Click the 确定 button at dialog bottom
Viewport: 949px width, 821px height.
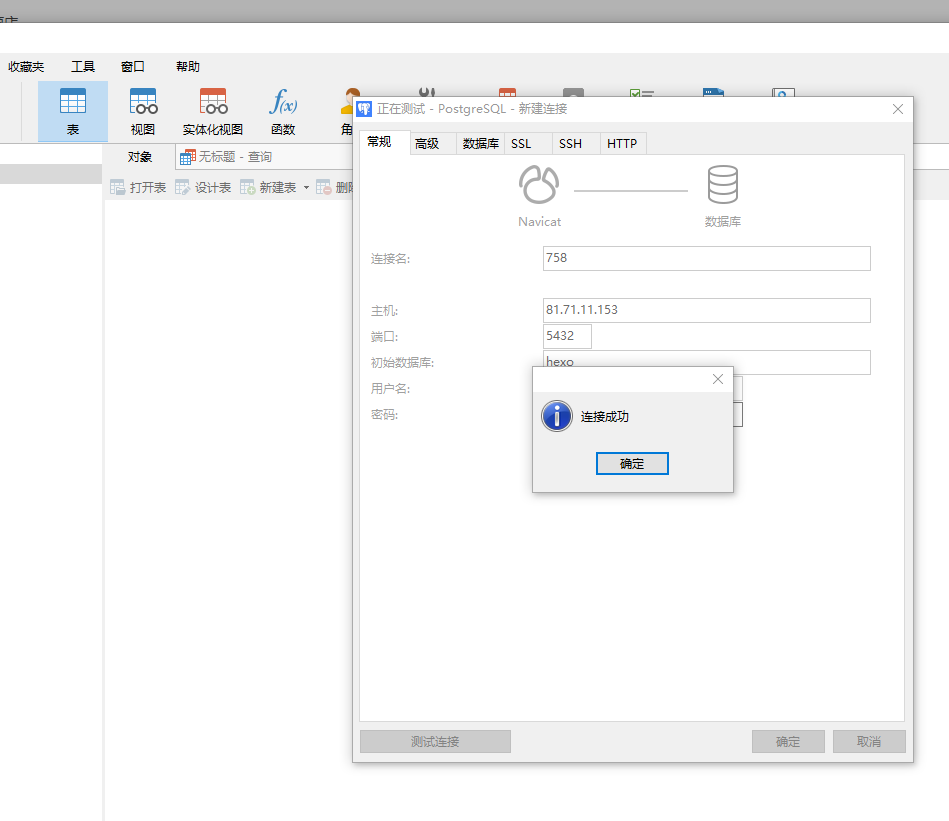point(788,741)
